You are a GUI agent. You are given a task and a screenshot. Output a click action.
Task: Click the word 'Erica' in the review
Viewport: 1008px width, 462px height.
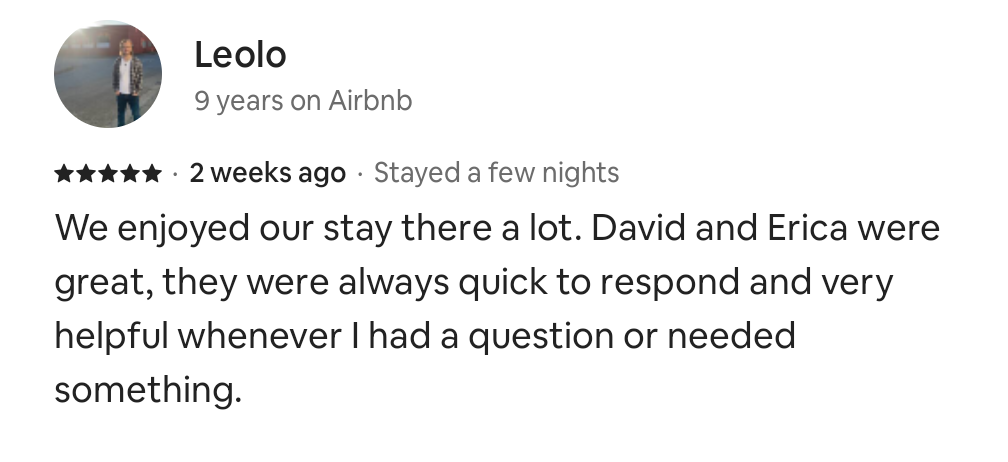(x=807, y=229)
